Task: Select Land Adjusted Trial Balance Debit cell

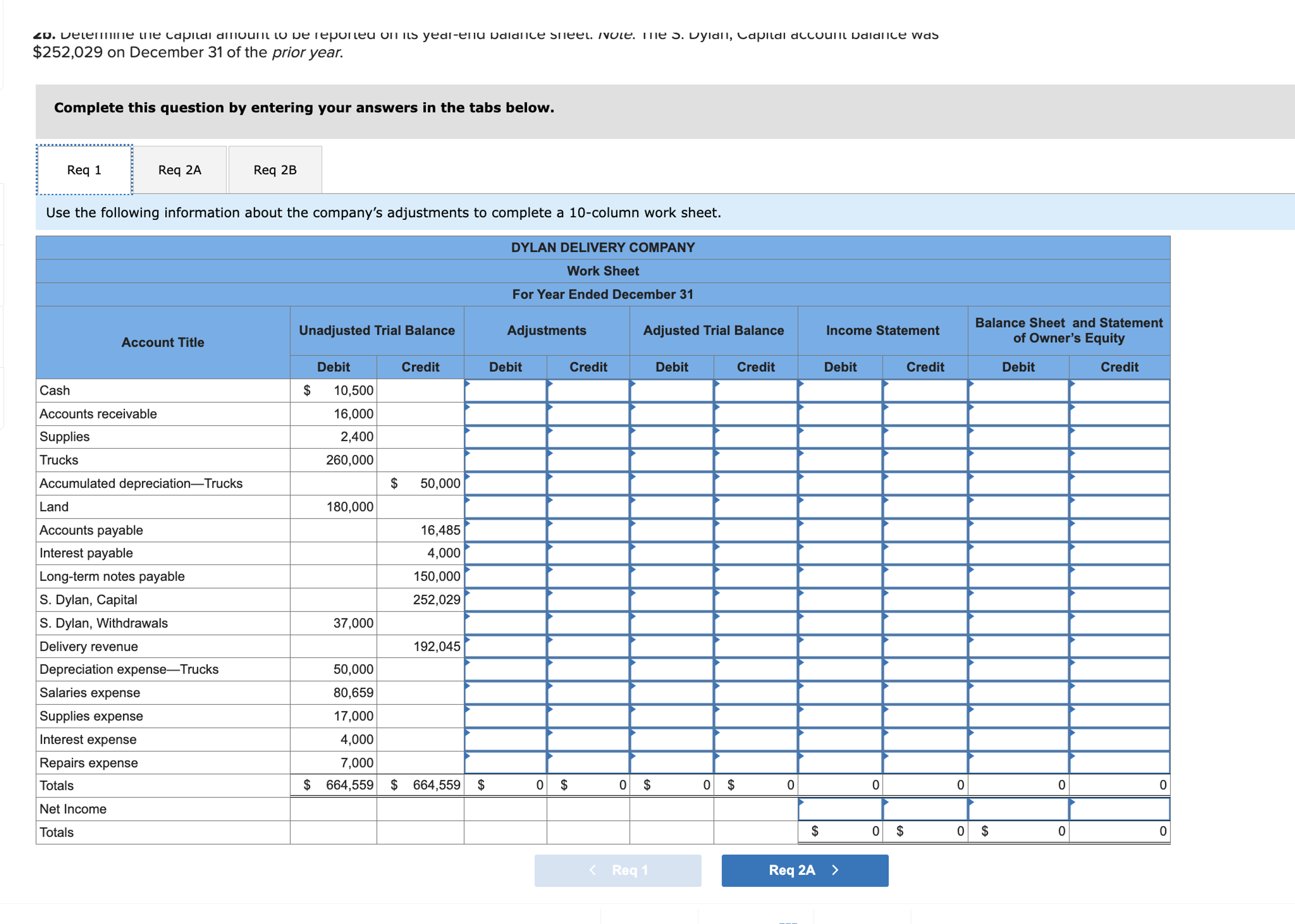Action: point(672,506)
